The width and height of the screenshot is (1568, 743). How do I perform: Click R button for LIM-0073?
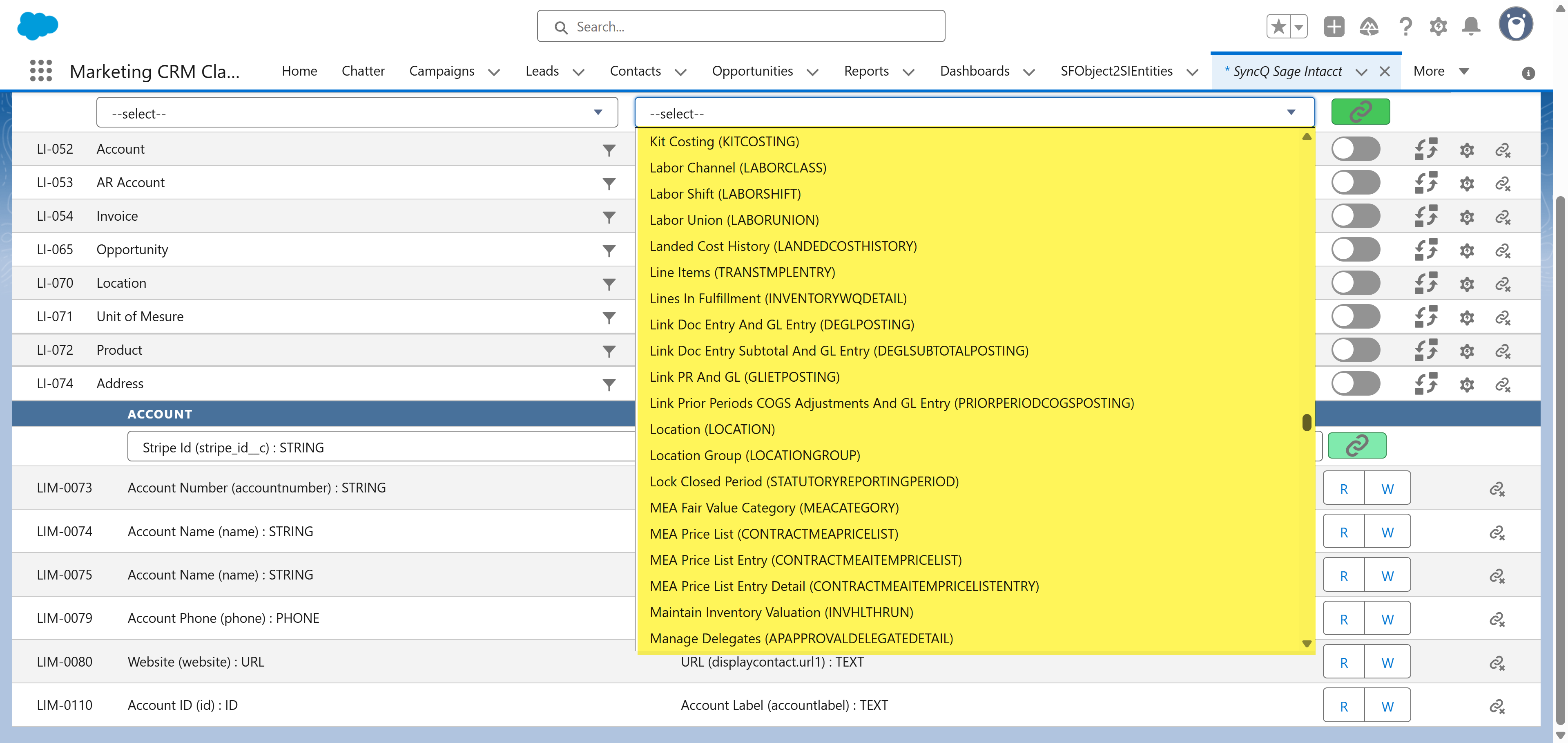click(1344, 488)
